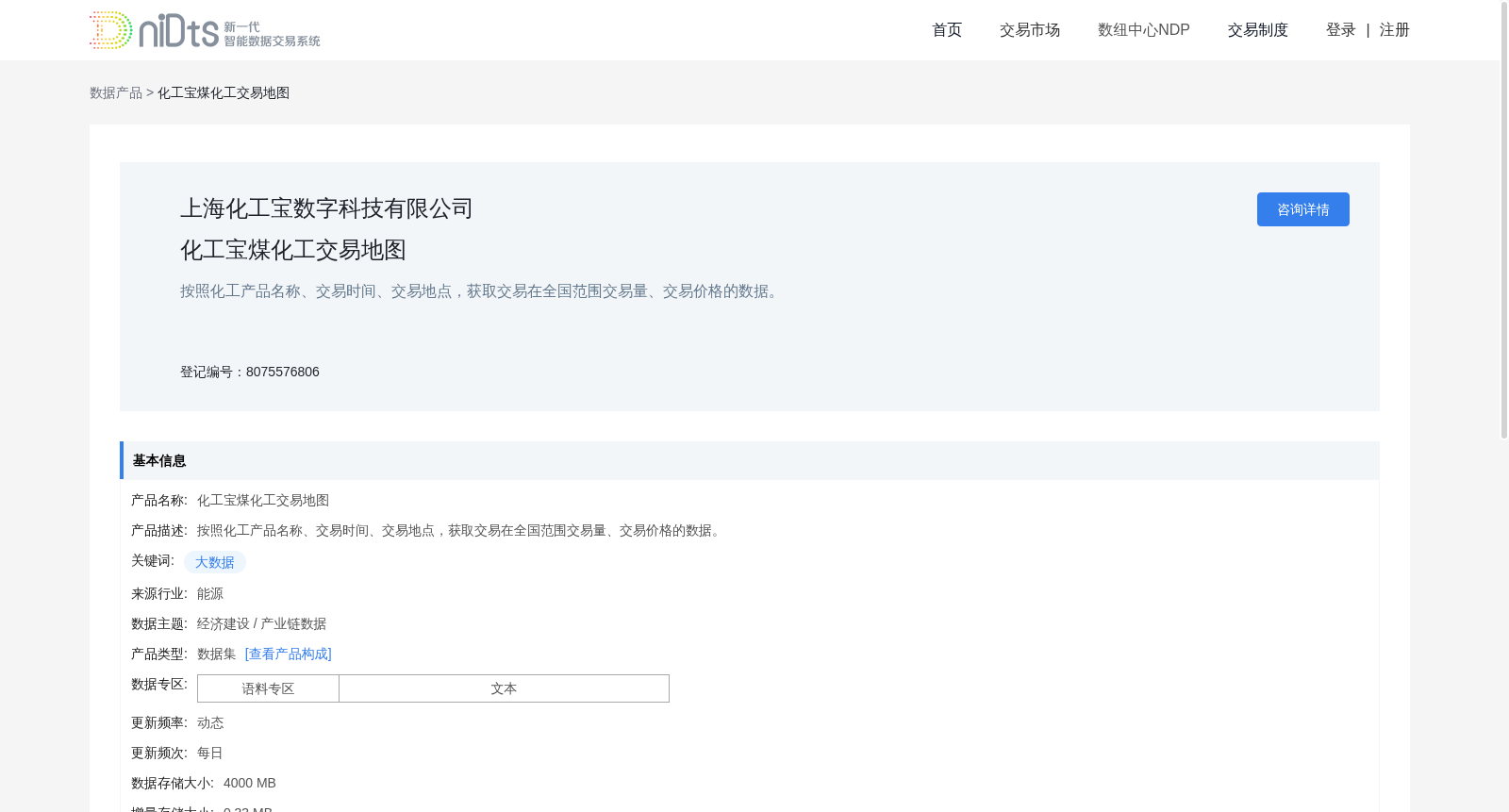Image resolution: width=1509 pixels, height=812 pixels.
Task: Click 经济建设 / 产业链数据 theme value
Action: (261, 623)
